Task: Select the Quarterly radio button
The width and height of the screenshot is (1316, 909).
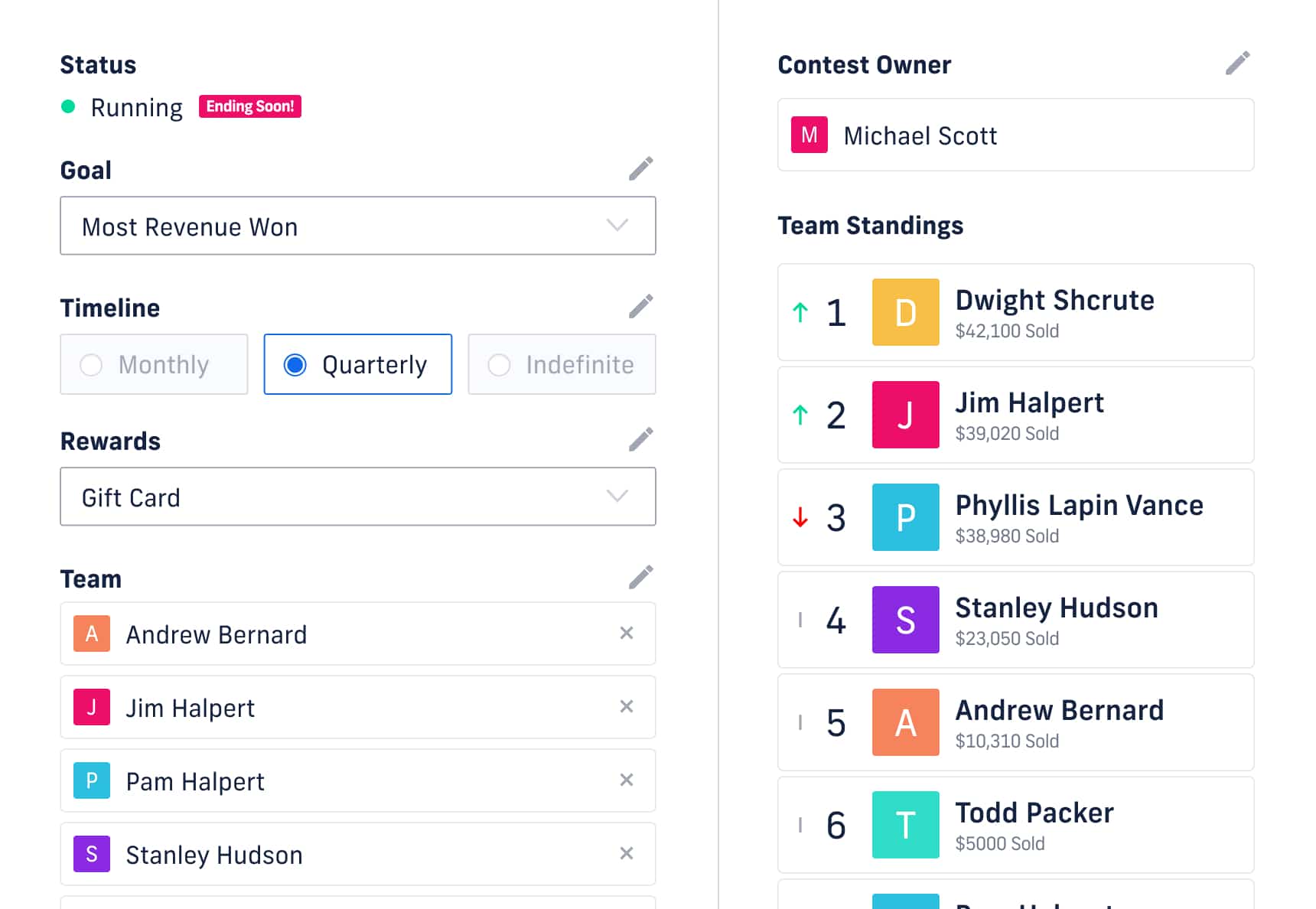Action: tap(295, 365)
